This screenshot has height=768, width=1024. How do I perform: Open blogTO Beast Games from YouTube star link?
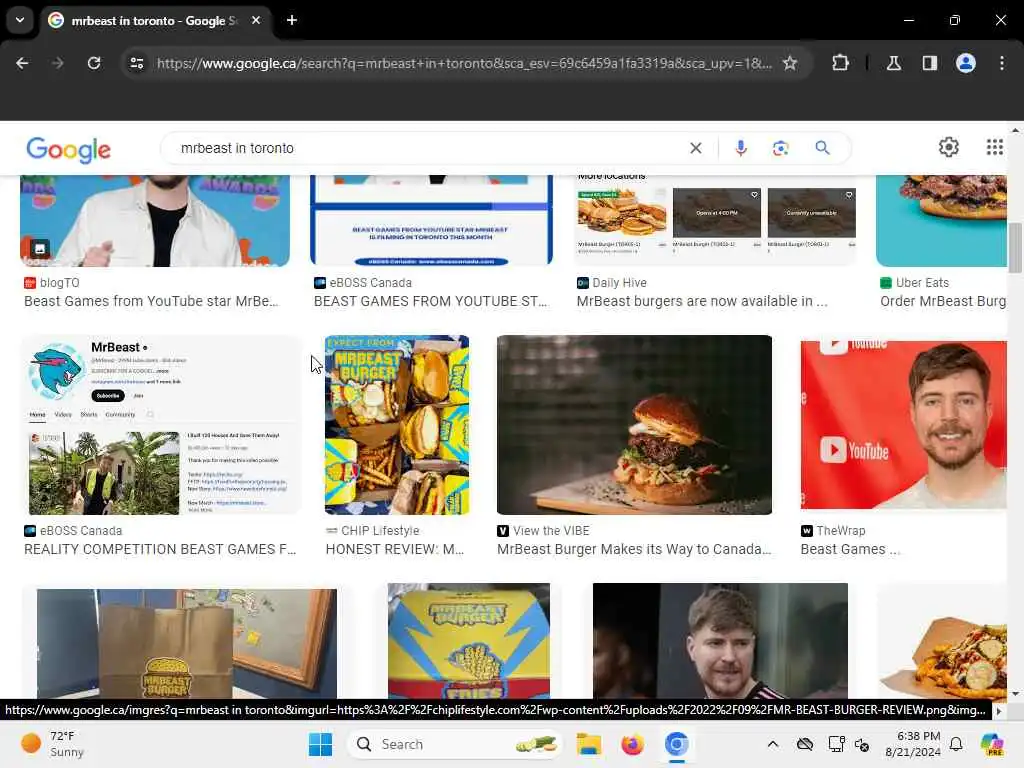click(151, 301)
